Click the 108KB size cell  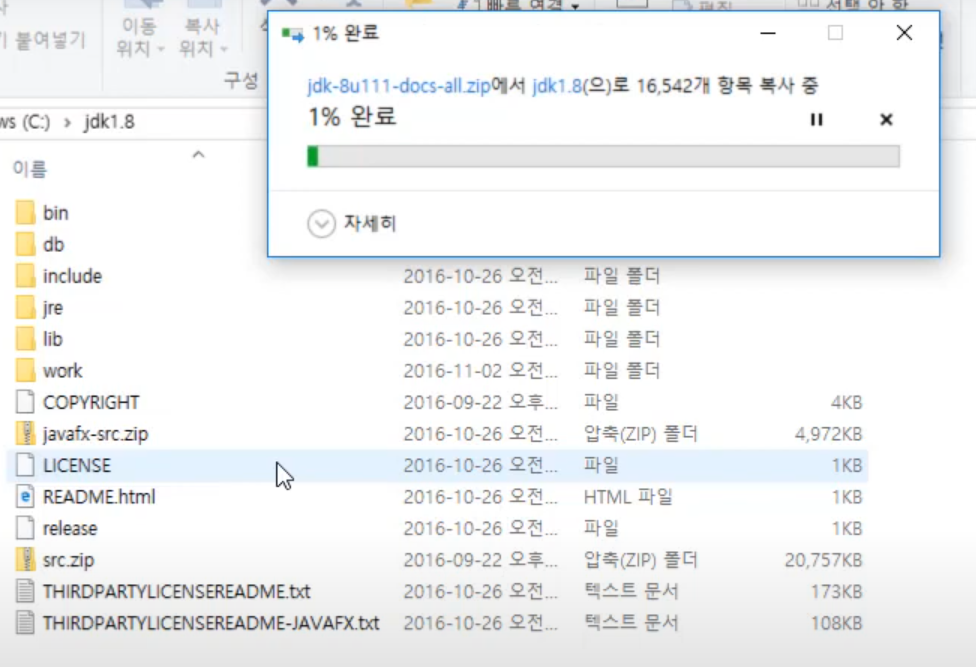click(837, 623)
